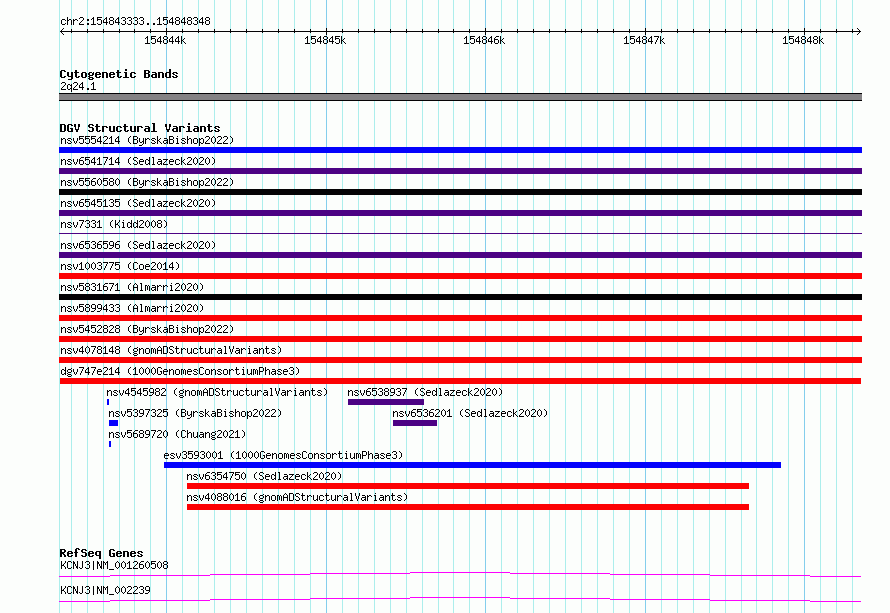The height and width of the screenshot is (613, 890).
Task: Click the purple nsv6536201 variant bar
Action: point(414,423)
